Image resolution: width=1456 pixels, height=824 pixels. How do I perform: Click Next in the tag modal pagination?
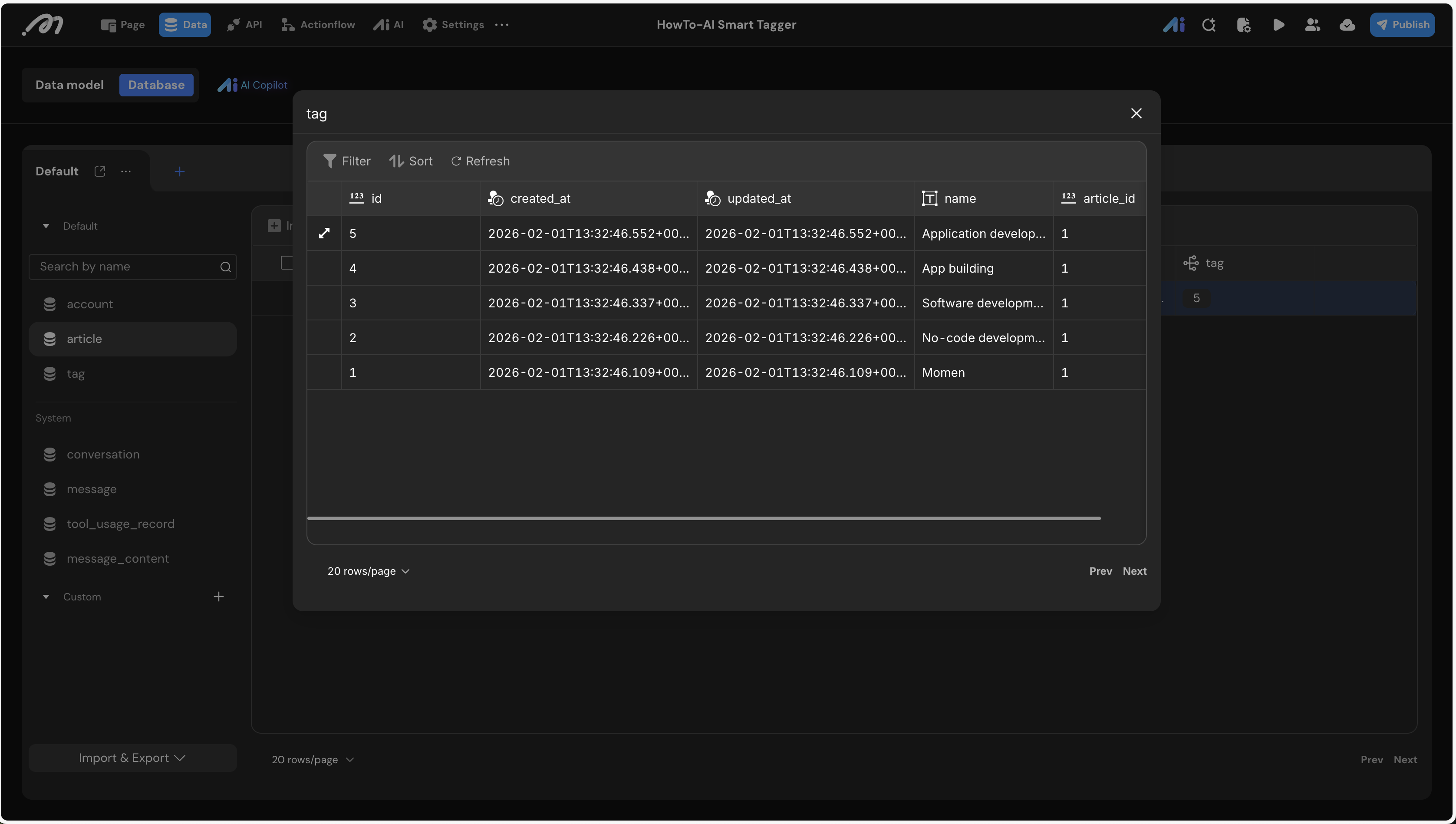point(1134,571)
